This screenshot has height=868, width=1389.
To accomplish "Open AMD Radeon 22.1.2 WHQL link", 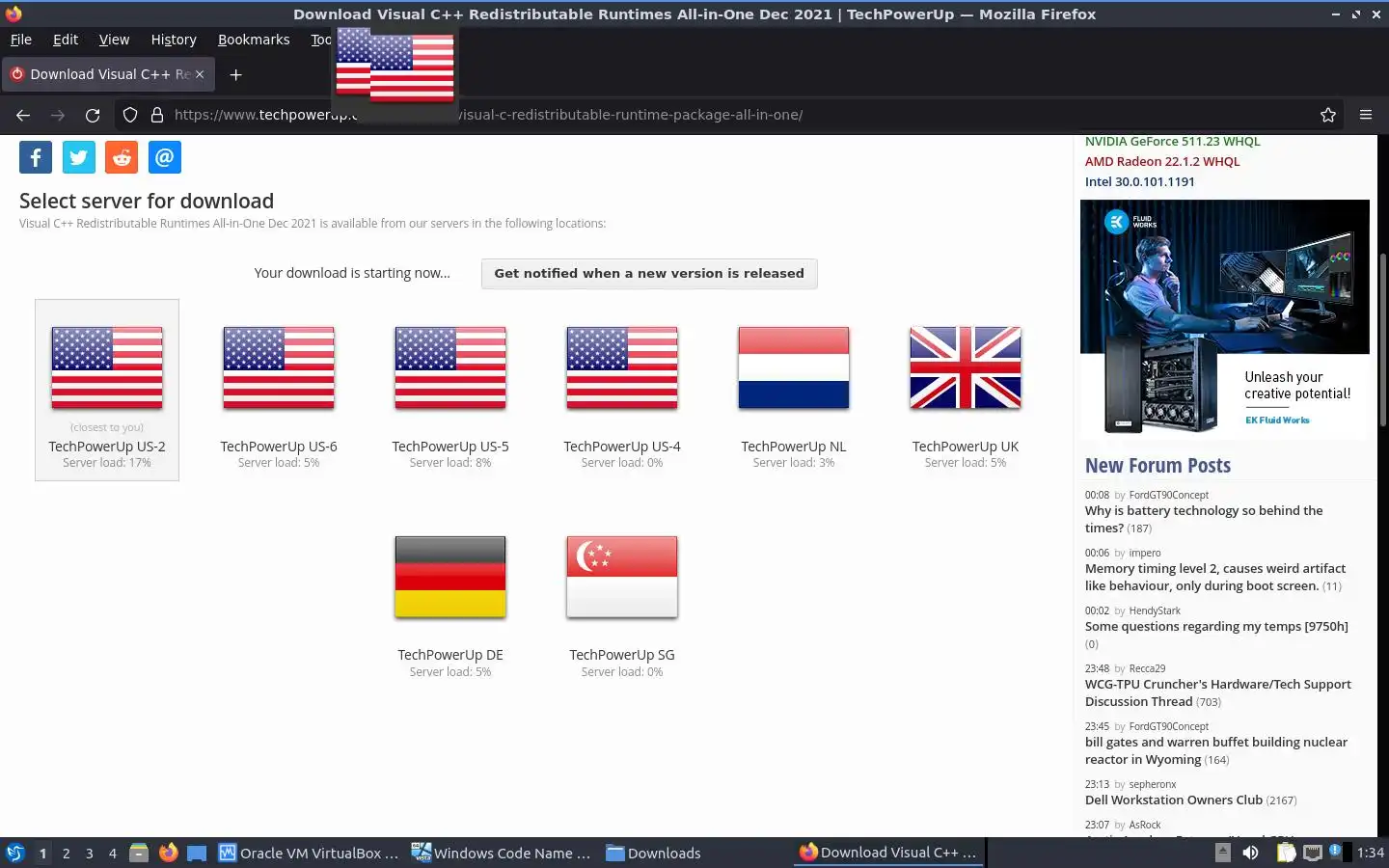I will click(1162, 162).
